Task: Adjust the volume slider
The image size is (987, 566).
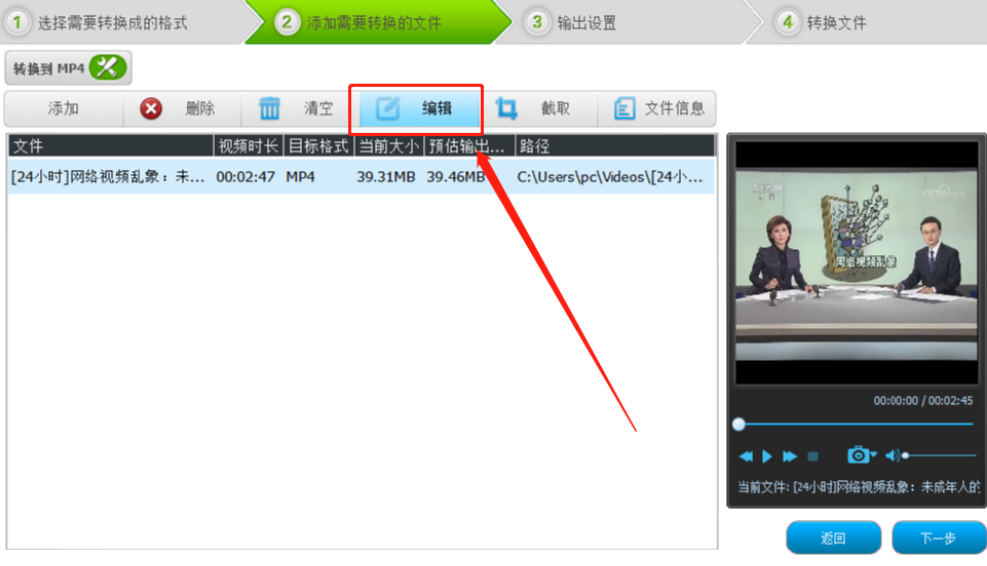Action: (939, 455)
